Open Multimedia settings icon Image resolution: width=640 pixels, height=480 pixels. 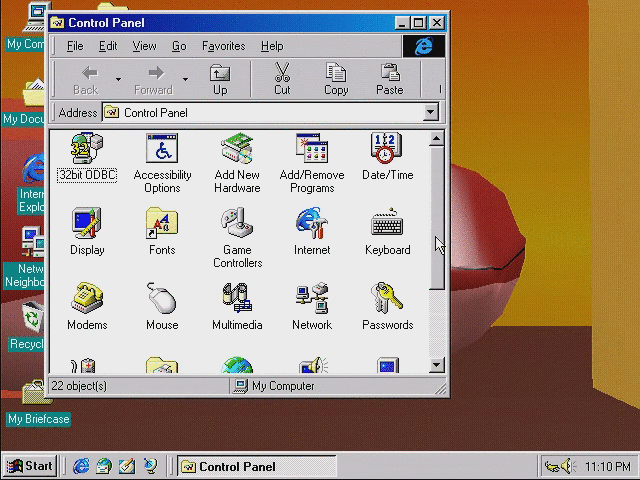[x=237, y=298]
